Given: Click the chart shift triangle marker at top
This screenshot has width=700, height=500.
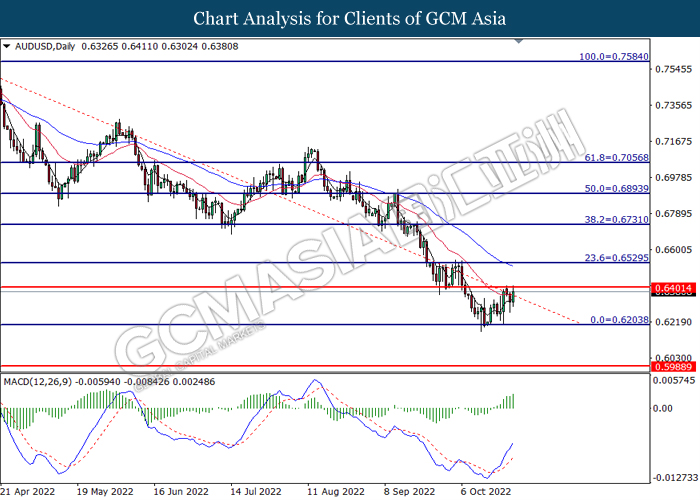Looking at the screenshot, I should point(518,42).
